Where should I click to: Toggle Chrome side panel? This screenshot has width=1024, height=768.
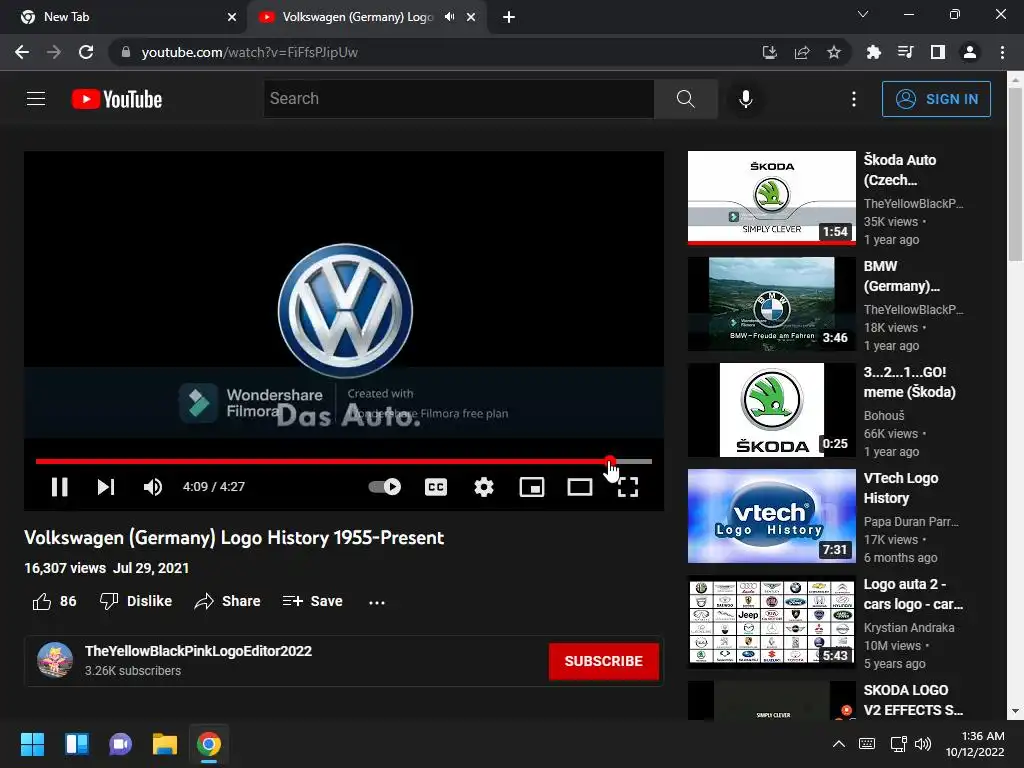click(x=938, y=52)
